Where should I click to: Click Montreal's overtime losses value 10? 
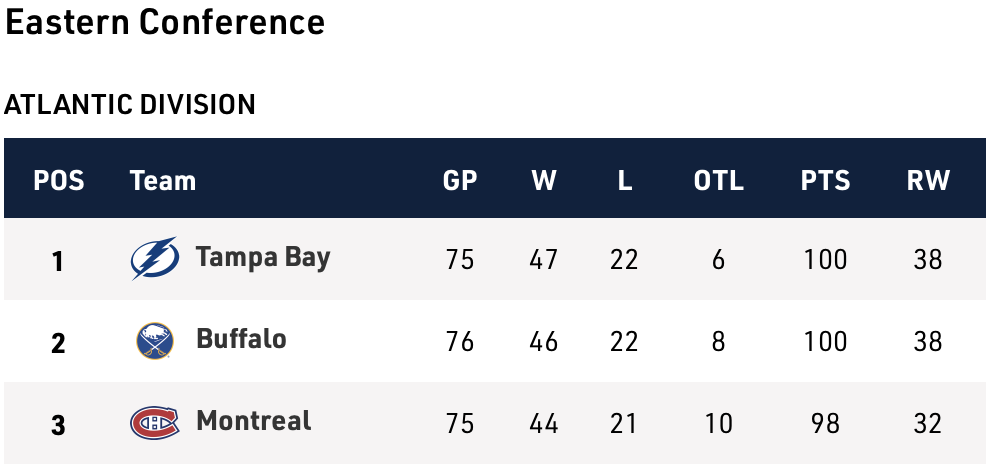pyautogui.click(x=718, y=424)
